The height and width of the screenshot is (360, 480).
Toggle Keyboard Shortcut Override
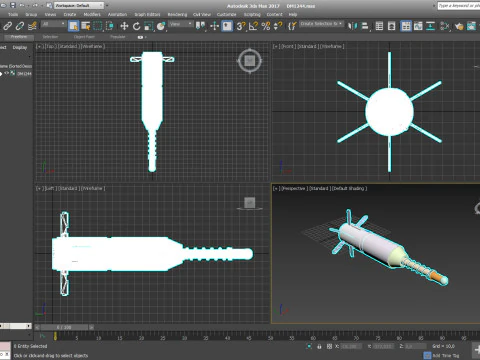pyautogui.click(x=227, y=26)
